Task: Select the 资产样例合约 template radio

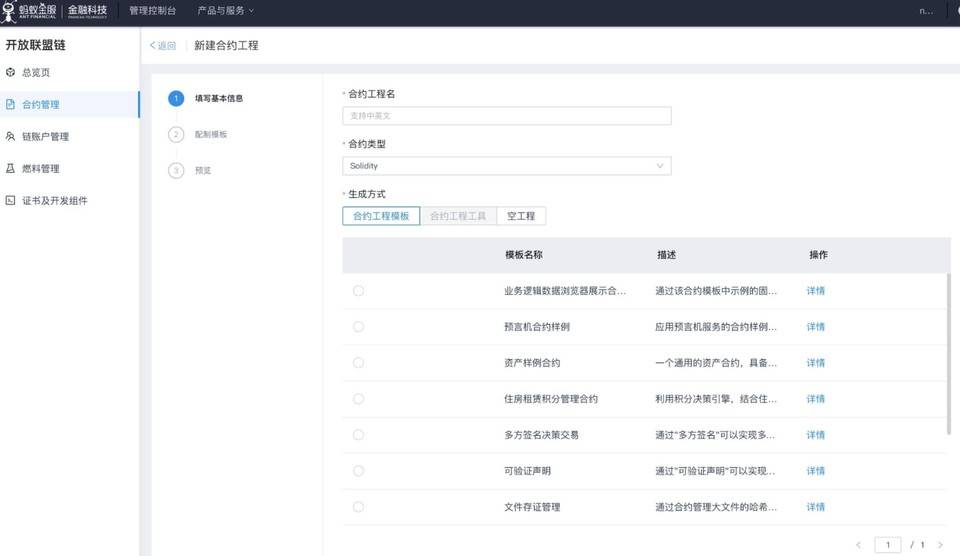Action: point(358,363)
